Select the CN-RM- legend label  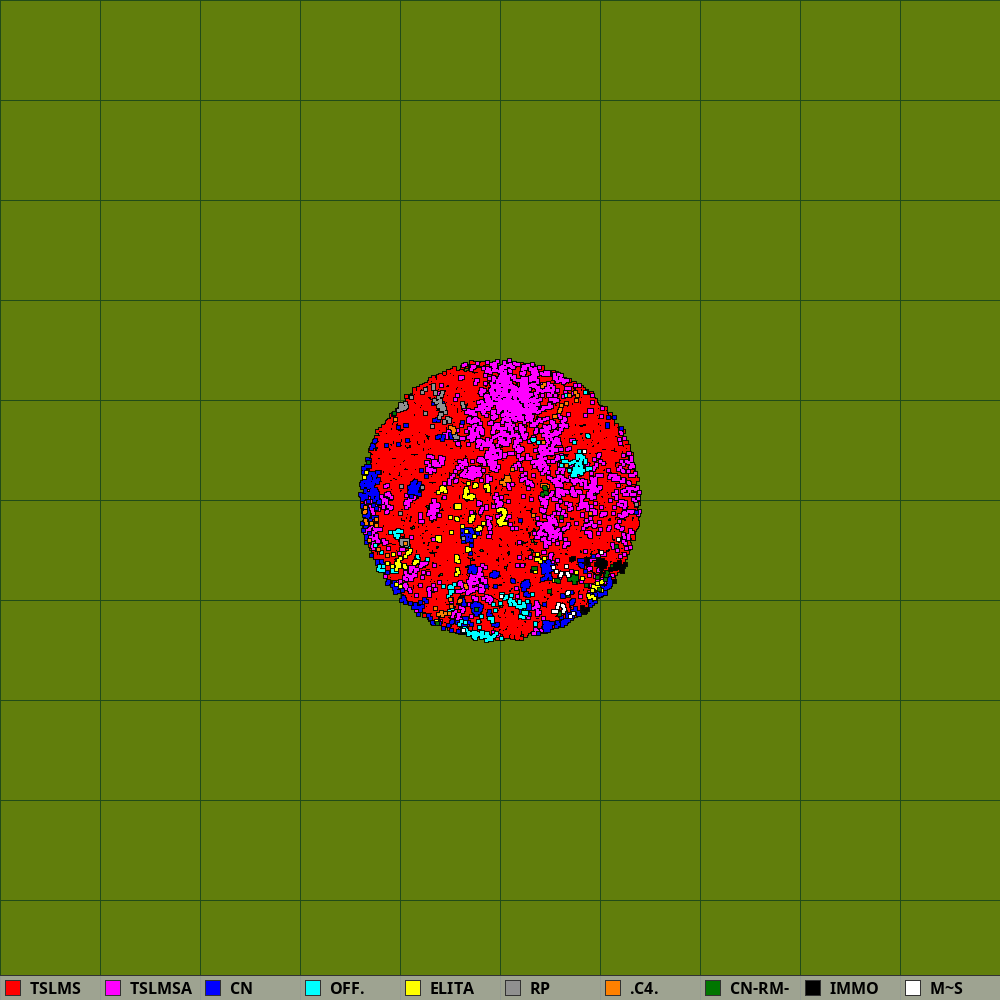(760, 989)
